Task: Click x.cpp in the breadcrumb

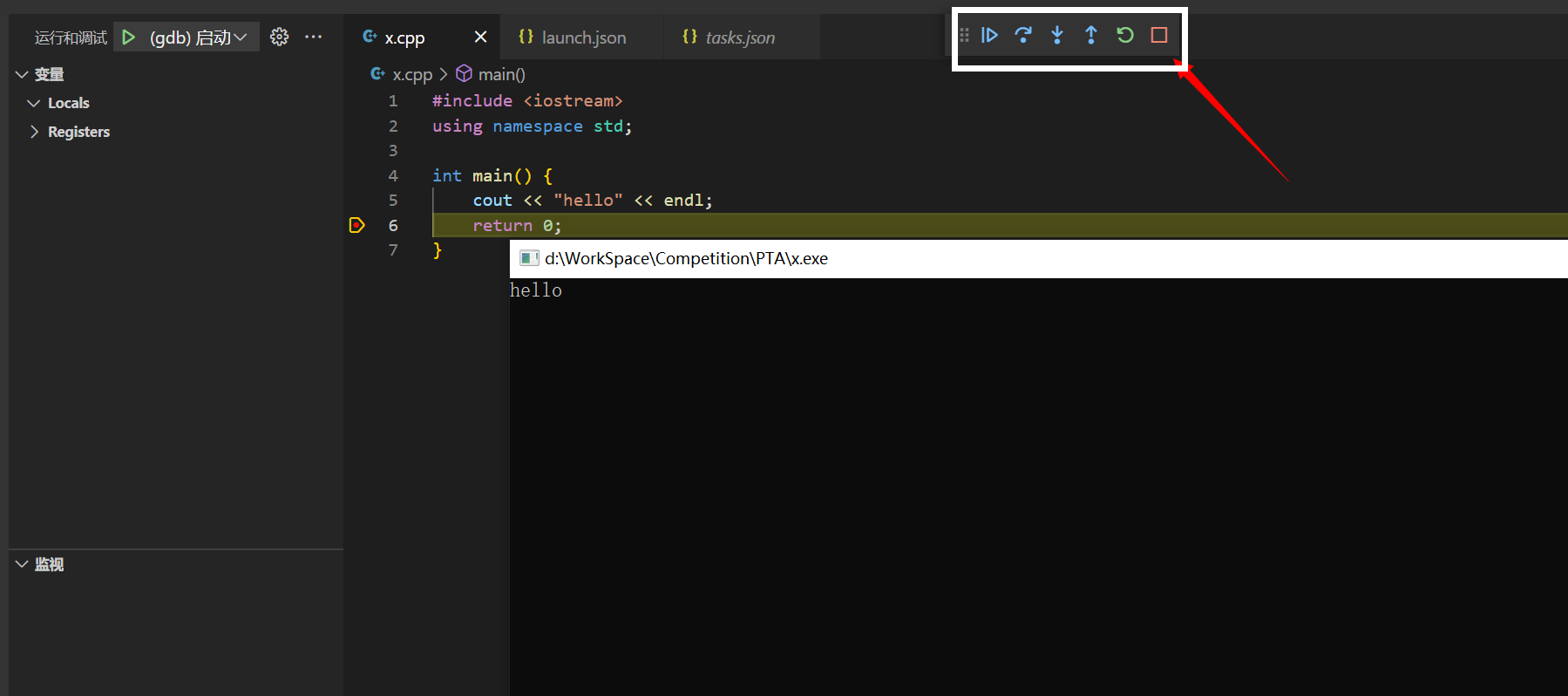Action: click(x=412, y=75)
